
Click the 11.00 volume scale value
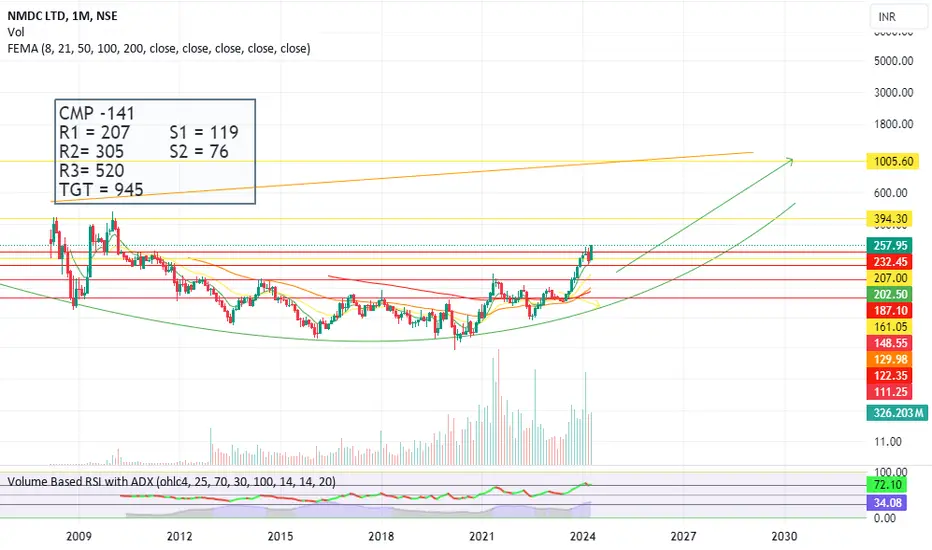tap(887, 441)
